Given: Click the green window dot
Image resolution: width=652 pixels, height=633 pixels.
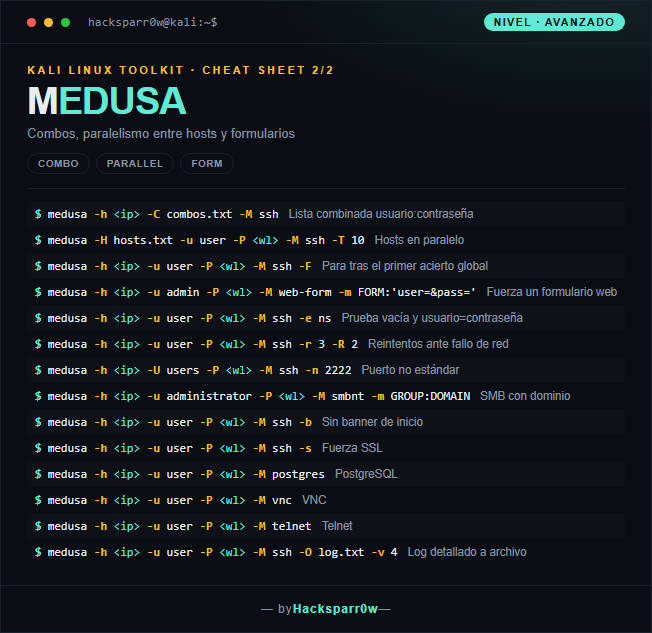Looking at the screenshot, I should click(x=65, y=22).
